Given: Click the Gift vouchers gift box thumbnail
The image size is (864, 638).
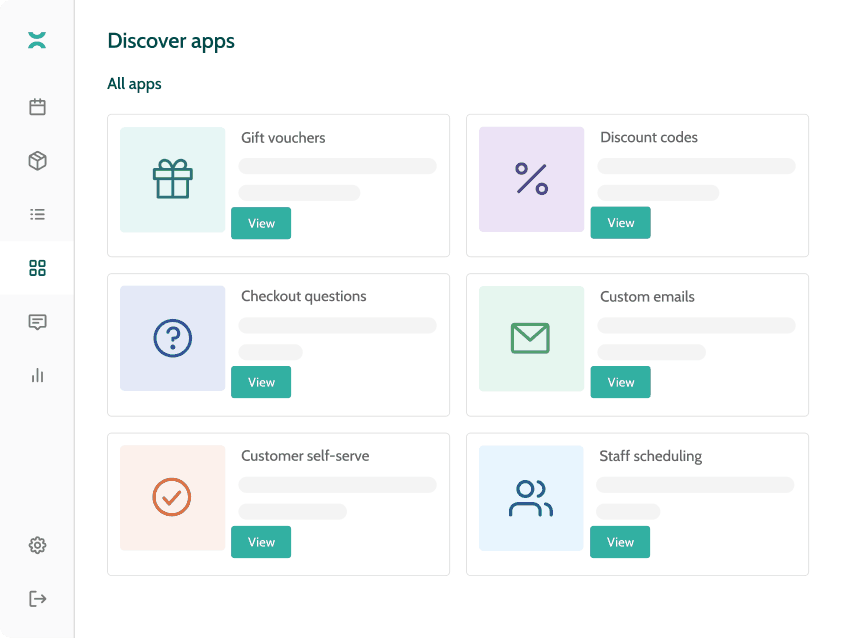Looking at the screenshot, I should coord(172,180).
